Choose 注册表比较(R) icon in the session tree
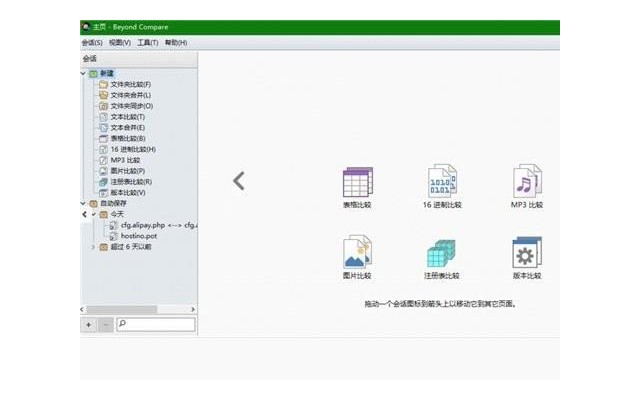Screen dimensions: 640x400 tap(103, 182)
